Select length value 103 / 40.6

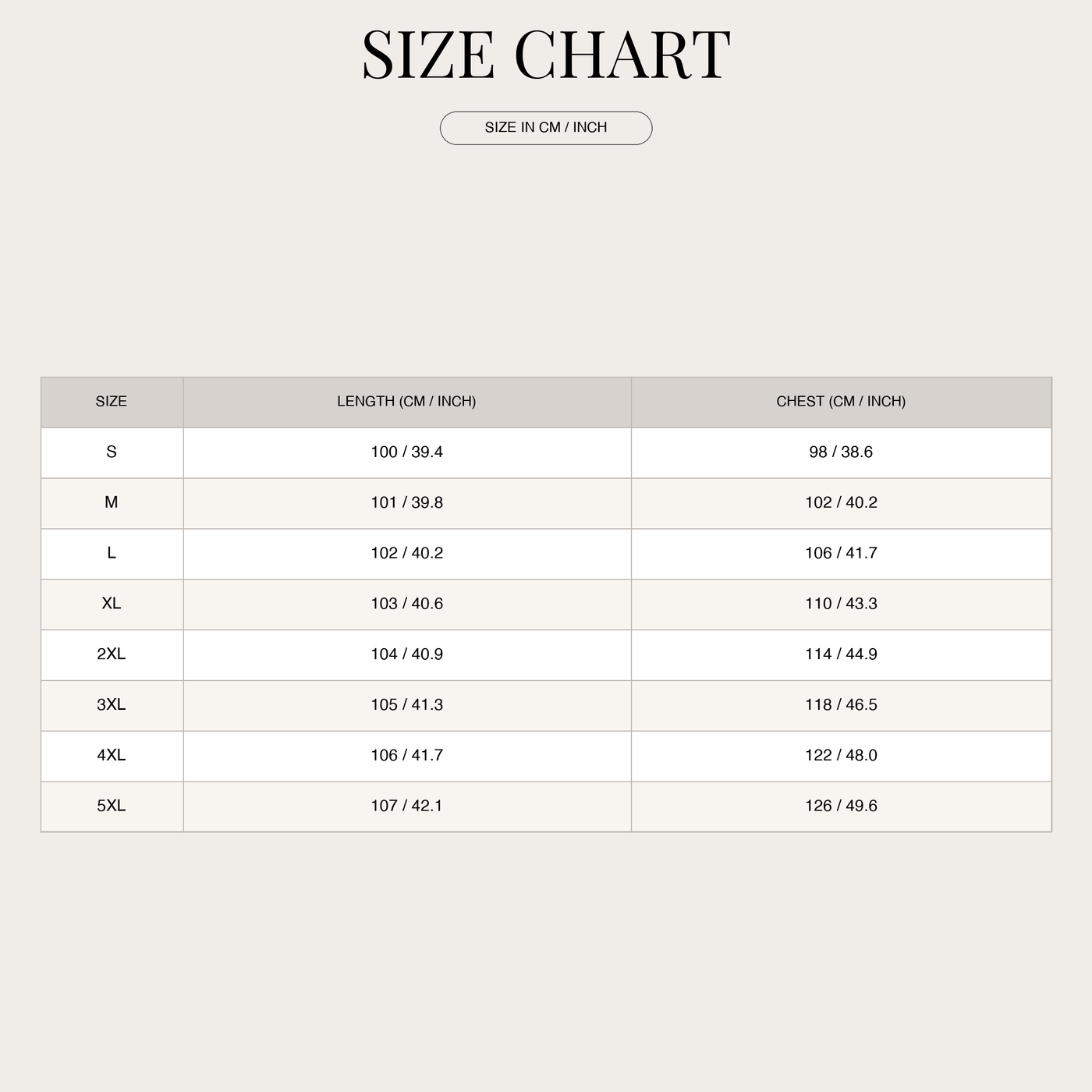point(406,604)
